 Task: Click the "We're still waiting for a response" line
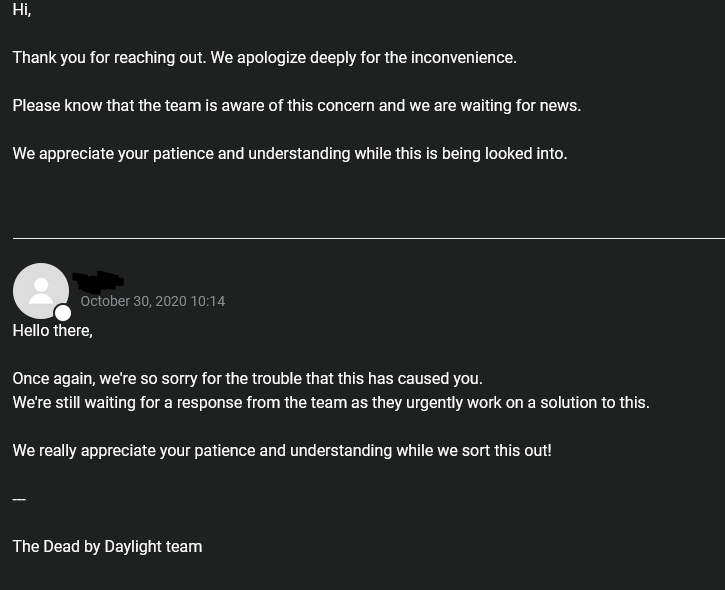point(331,403)
